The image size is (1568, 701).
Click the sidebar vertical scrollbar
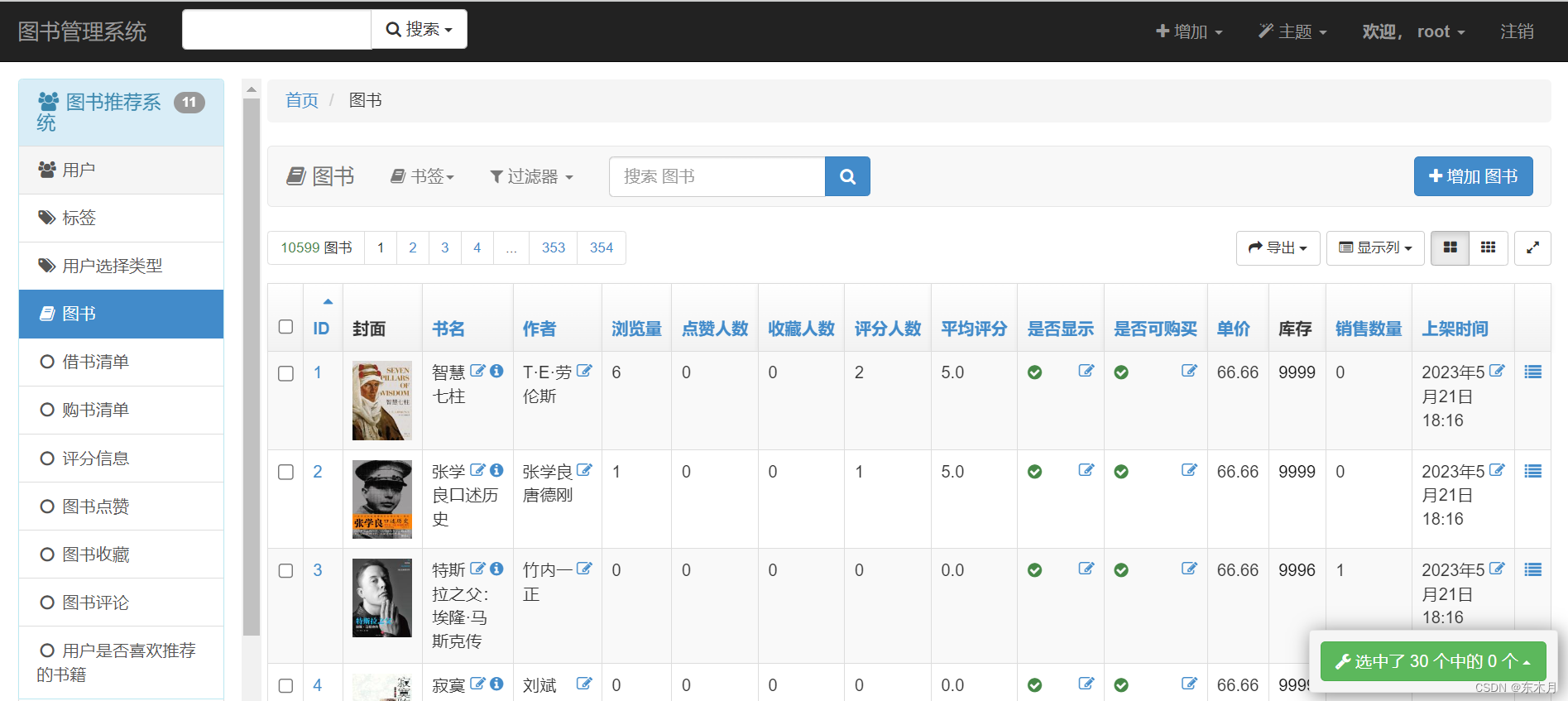tap(252, 366)
